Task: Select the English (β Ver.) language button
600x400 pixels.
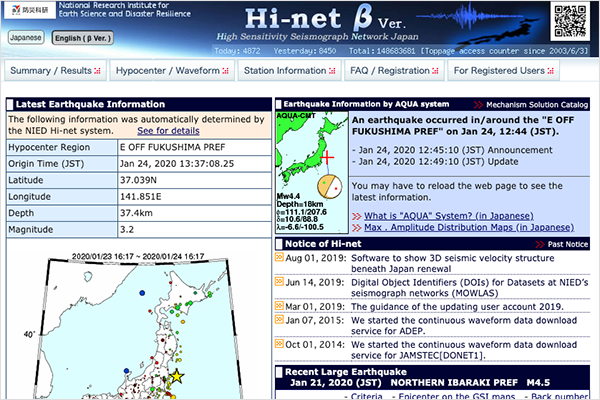Action: pyautogui.click(x=83, y=38)
